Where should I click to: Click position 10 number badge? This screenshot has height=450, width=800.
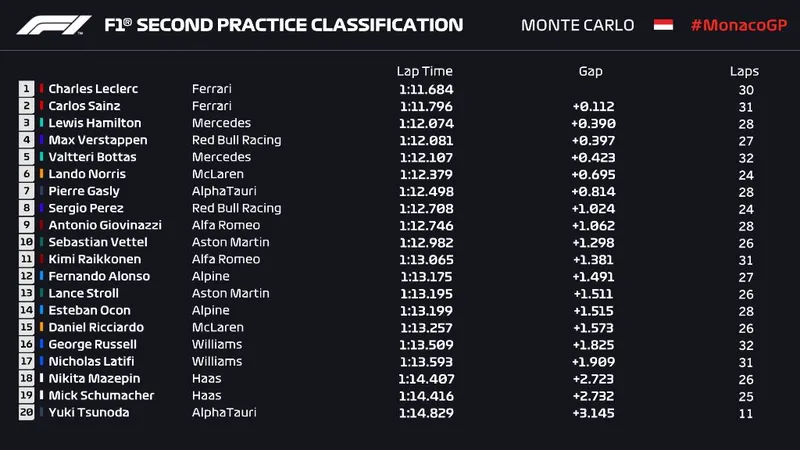coord(27,242)
